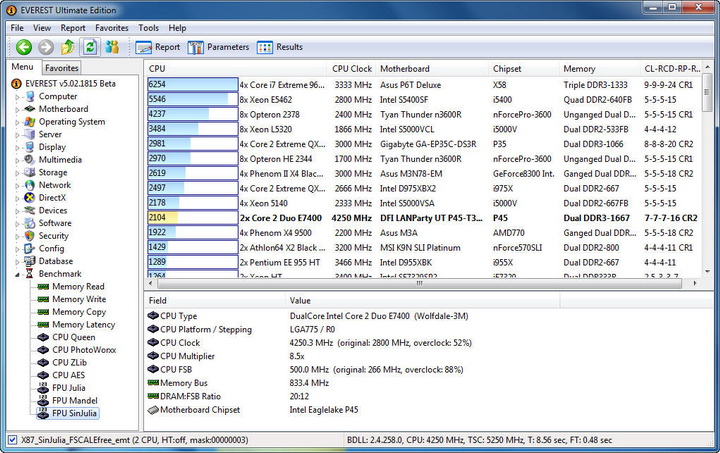Expand the Display tree node
Viewport: 720px width, 453px height.
[17, 147]
